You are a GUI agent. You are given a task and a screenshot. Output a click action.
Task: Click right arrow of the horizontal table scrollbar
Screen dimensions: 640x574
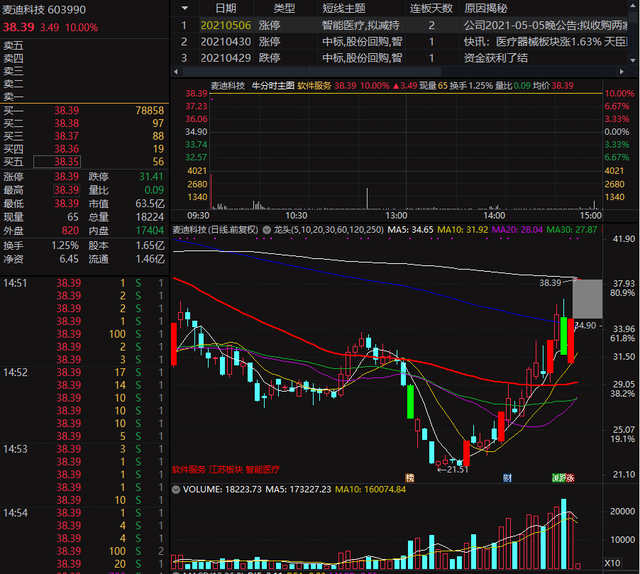click(x=622, y=71)
